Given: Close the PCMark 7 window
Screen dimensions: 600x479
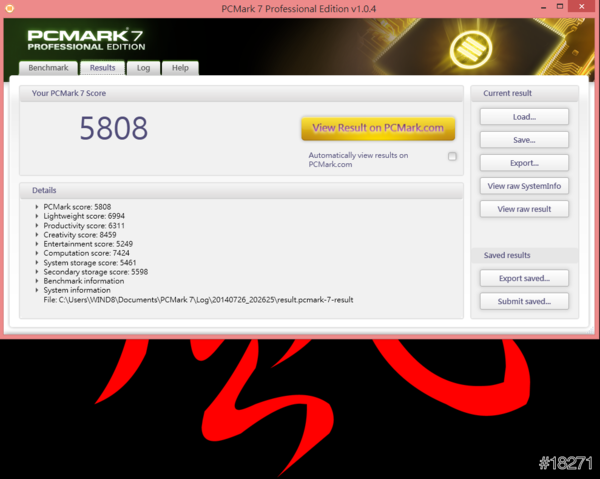Looking at the screenshot, I should (582, 7).
